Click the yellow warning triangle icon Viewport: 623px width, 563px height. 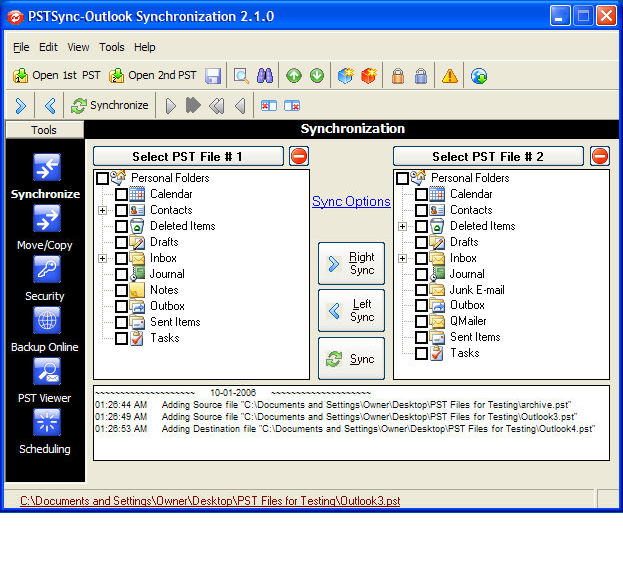[450, 75]
